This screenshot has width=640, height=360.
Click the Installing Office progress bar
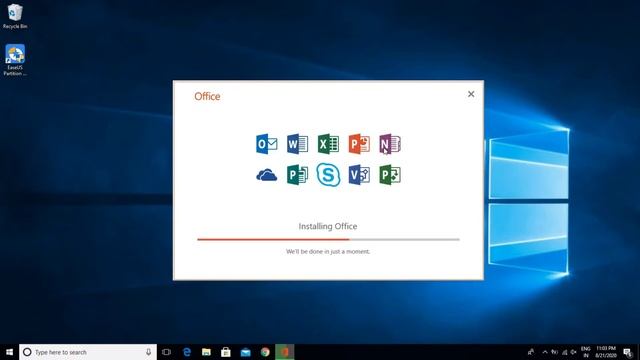click(328, 240)
